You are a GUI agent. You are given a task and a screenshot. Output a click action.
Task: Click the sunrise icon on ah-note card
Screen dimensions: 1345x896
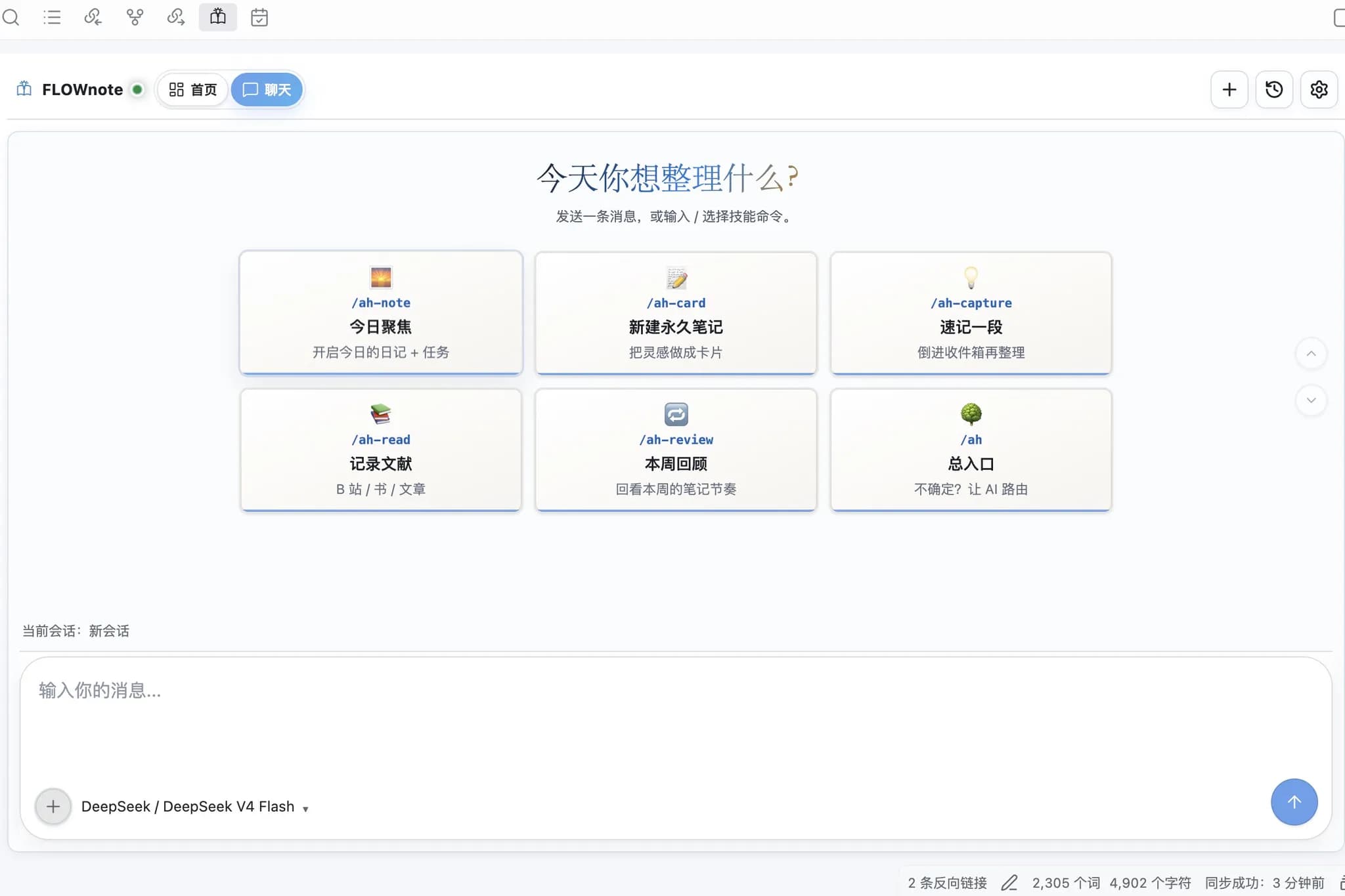tap(381, 278)
